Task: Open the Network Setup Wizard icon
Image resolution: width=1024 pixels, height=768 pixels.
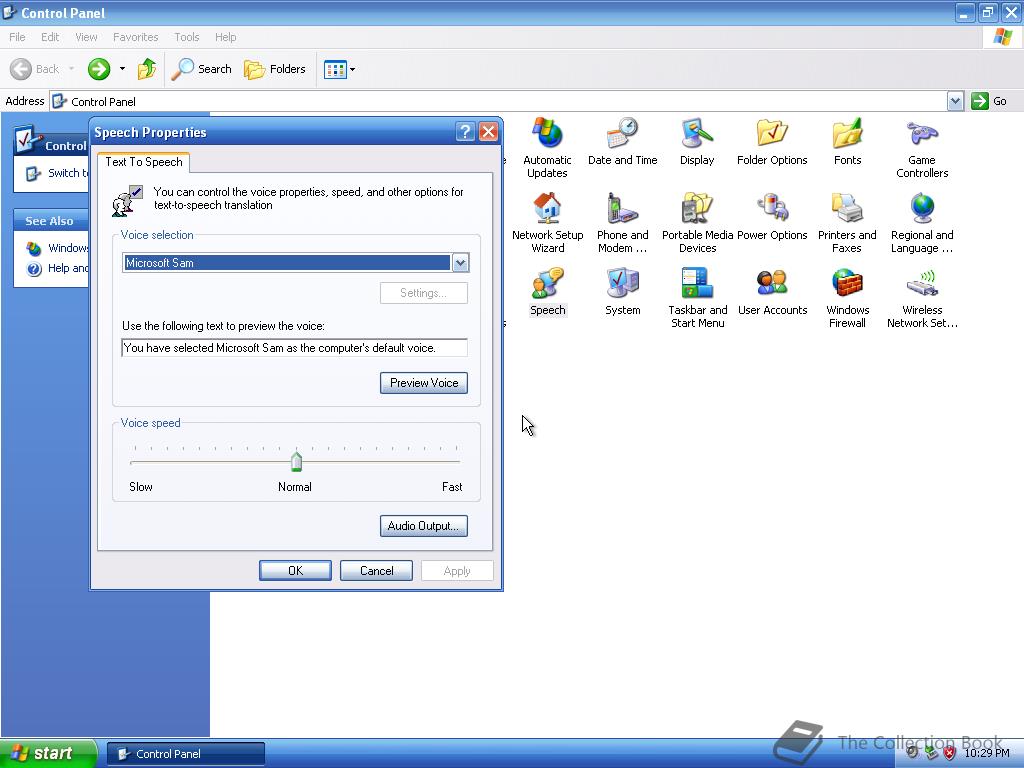Action: coord(547,223)
